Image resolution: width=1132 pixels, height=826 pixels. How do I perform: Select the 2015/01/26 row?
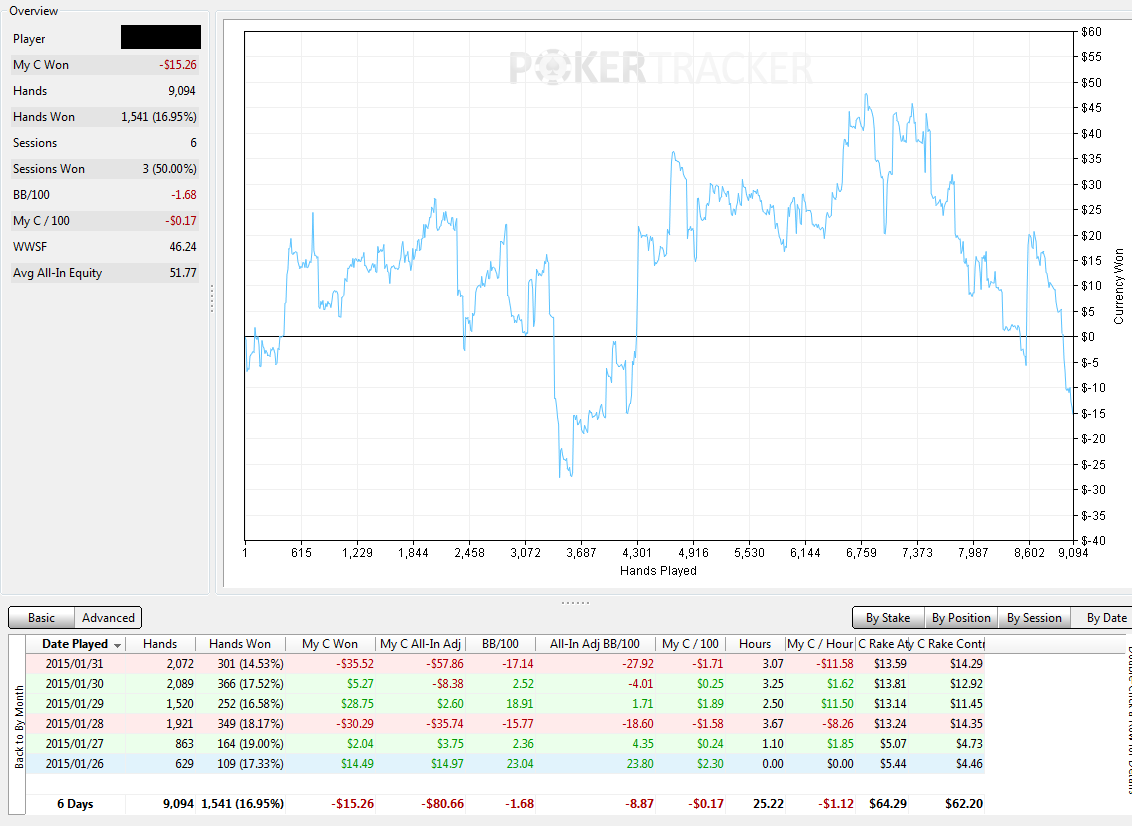[x=505, y=764]
